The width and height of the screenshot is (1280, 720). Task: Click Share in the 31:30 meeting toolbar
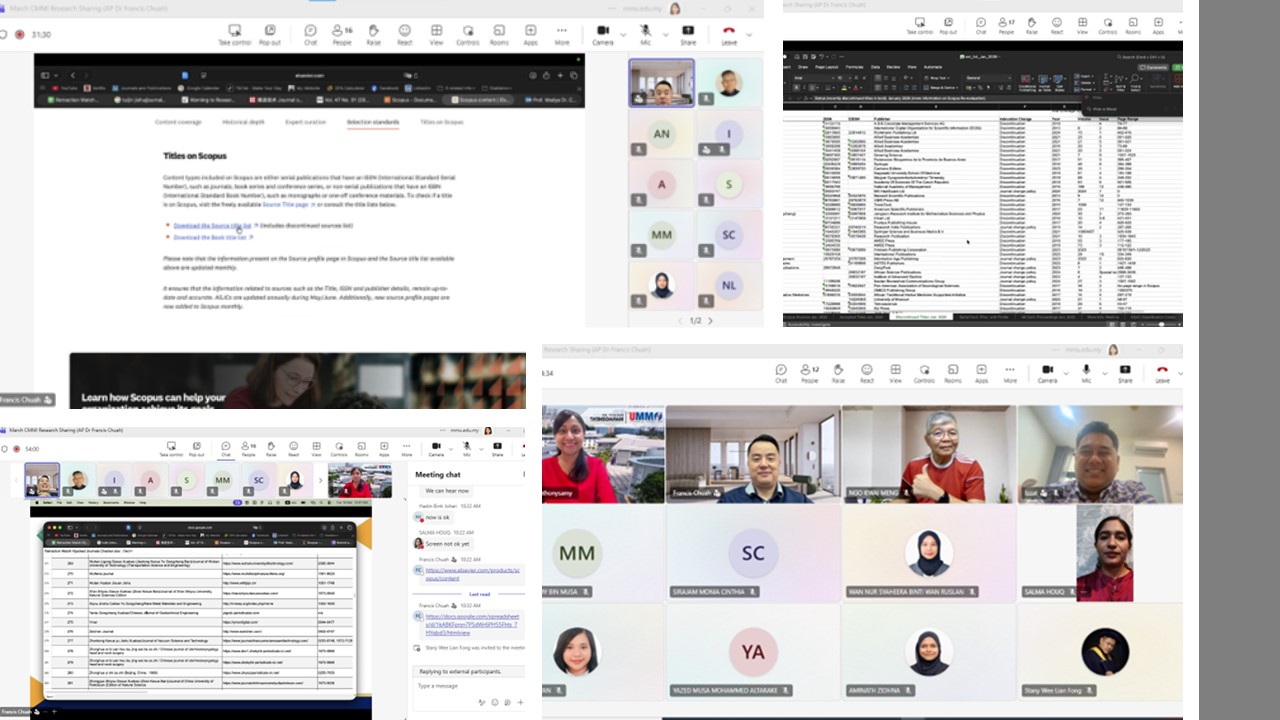click(x=688, y=34)
